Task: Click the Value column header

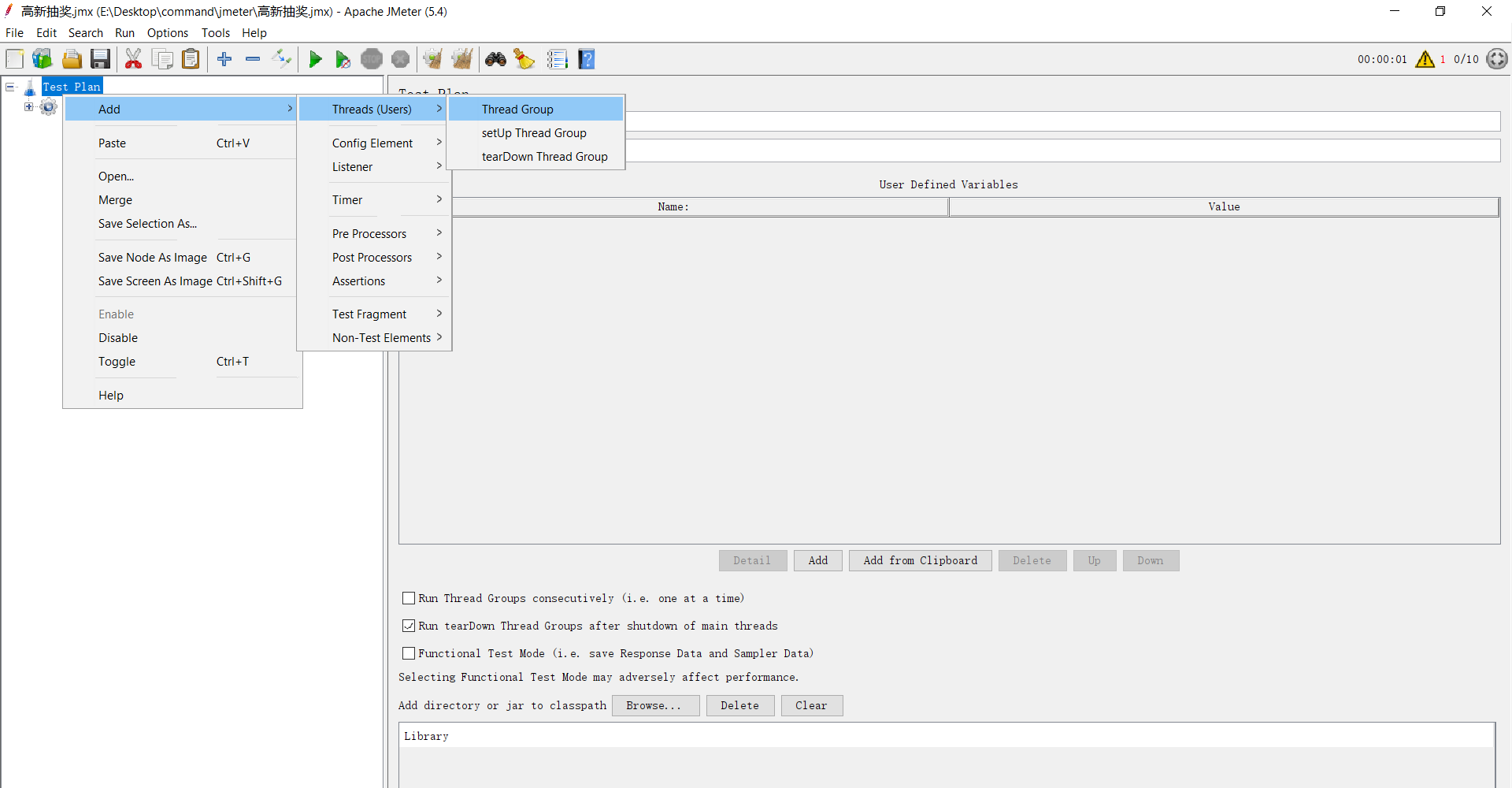Action: (1224, 207)
